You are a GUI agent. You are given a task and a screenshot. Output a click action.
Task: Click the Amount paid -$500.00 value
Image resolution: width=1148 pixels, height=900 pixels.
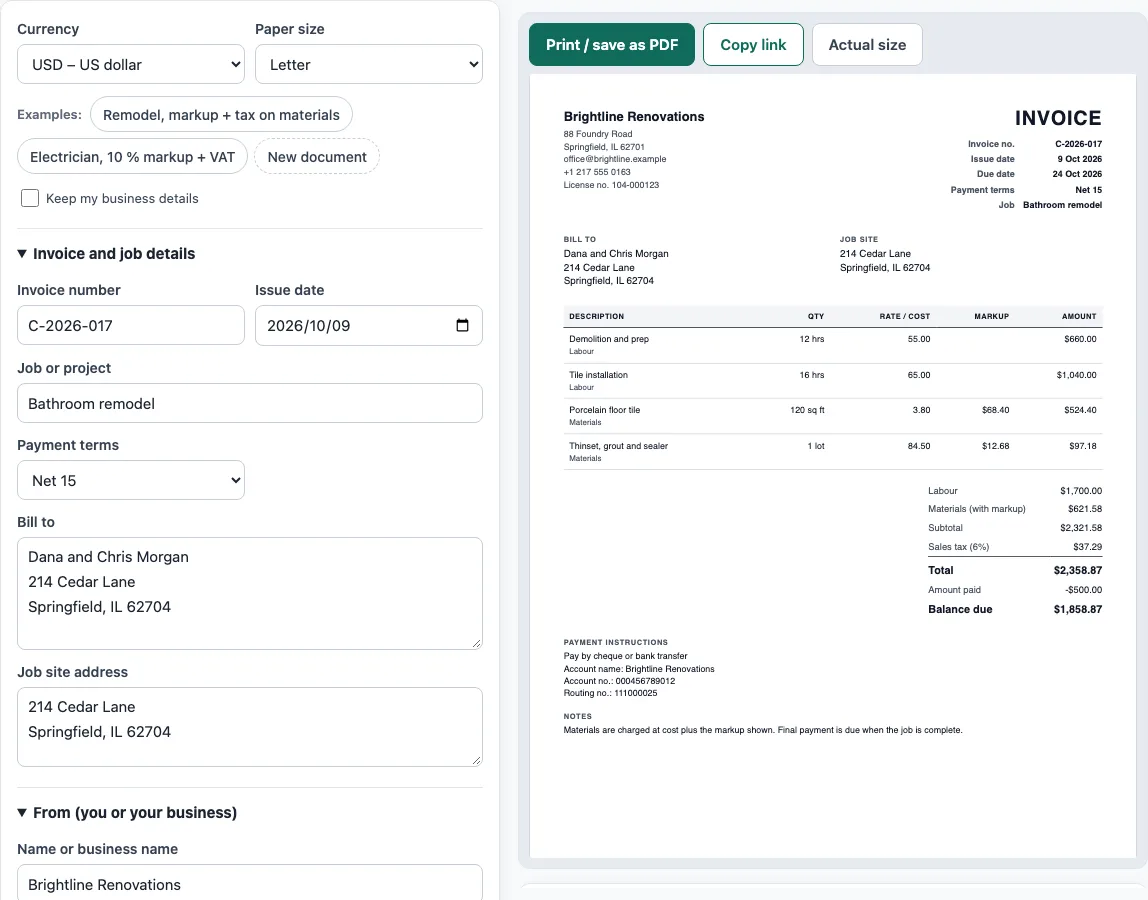pos(1084,590)
